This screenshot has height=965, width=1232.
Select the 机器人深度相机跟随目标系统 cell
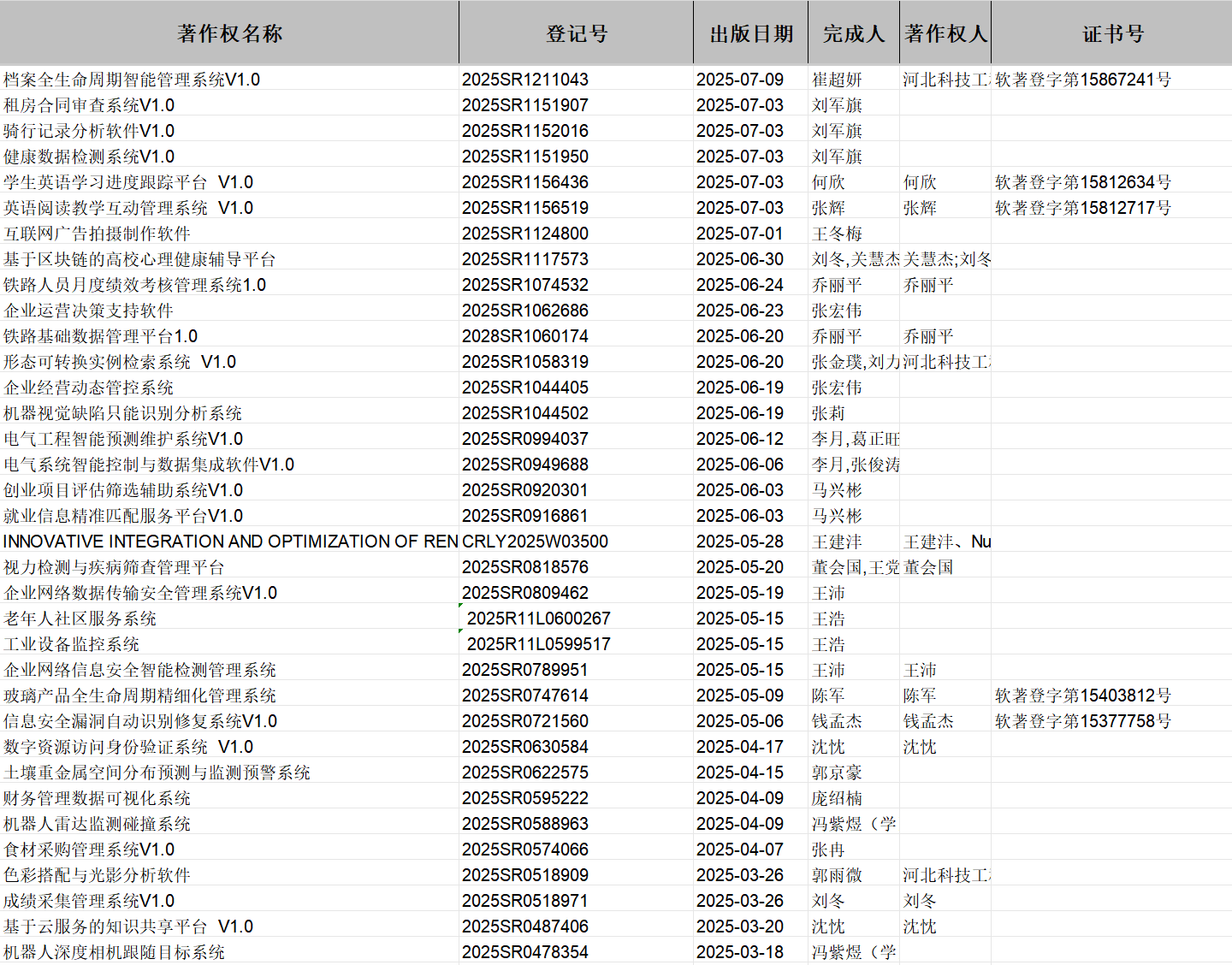(x=115, y=952)
